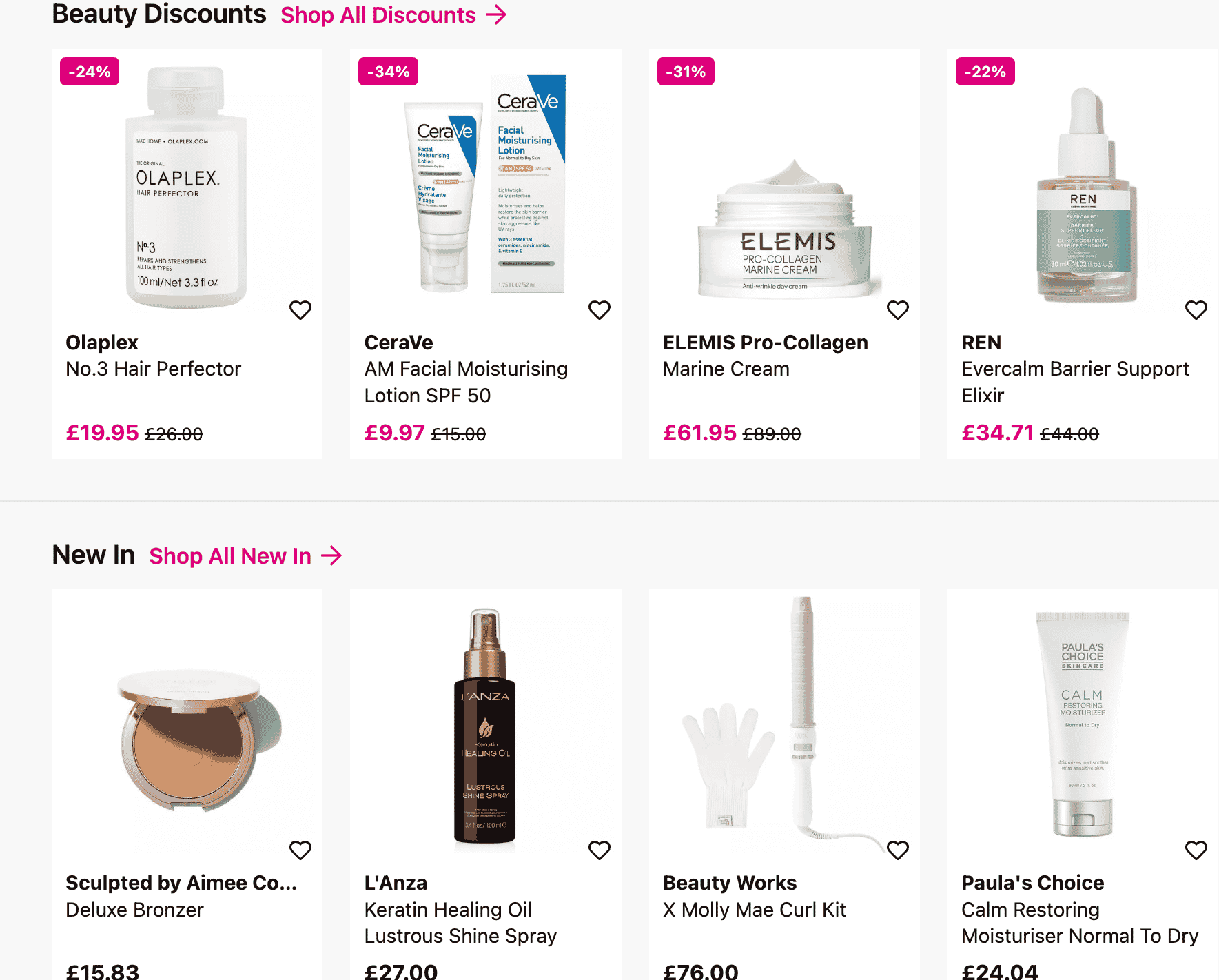The width and height of the screenshot is (1219, 980).
Task: View the CeraVe lotion product image
Action: pyautogui.click(x=485, y=184)
